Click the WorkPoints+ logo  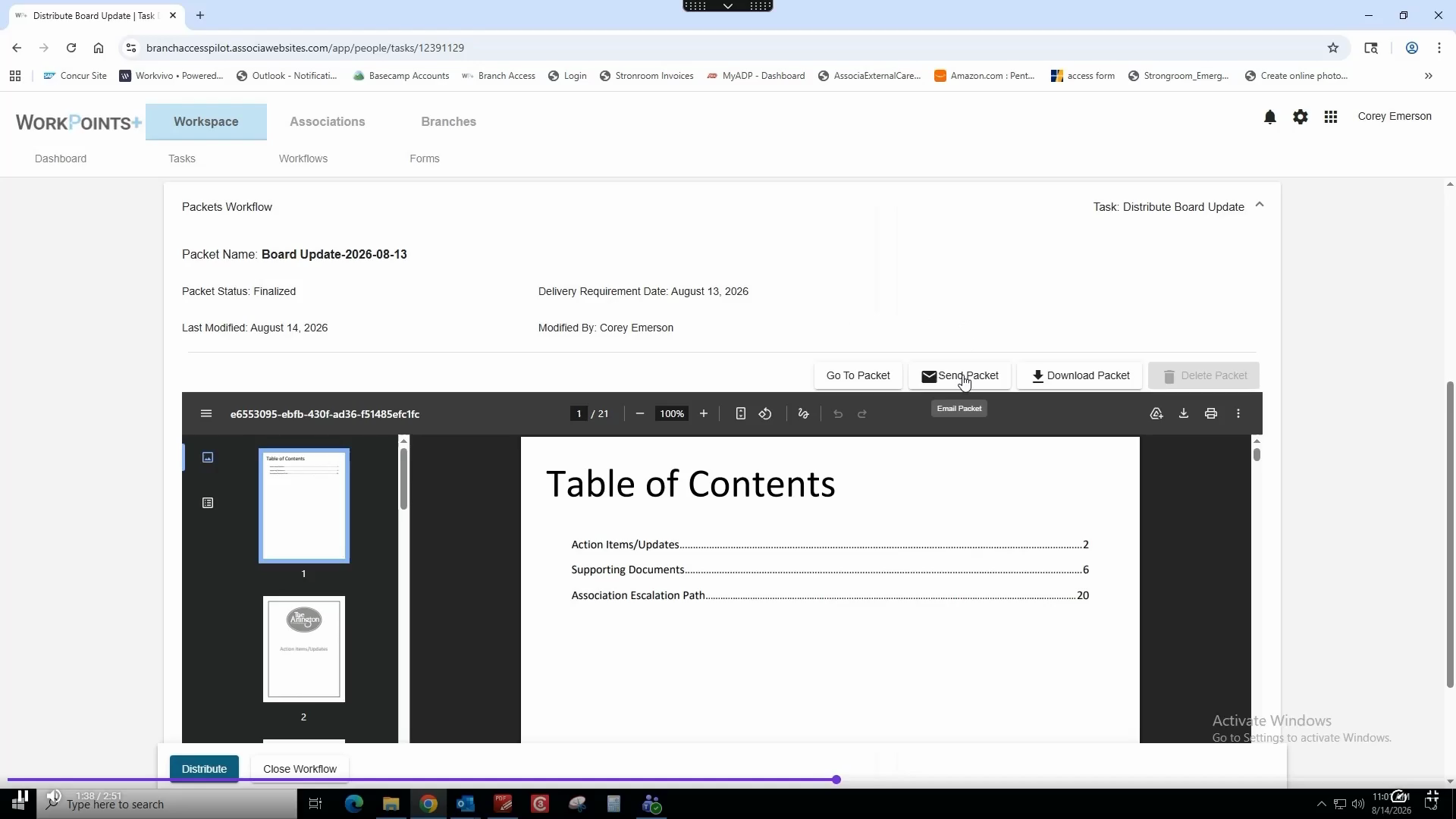click(x=78, y=122)
